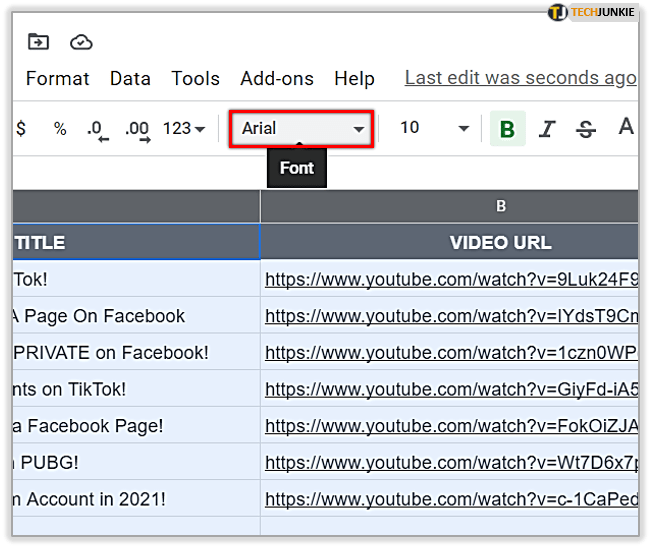651x548 pixels.
Task: Open the text color tool
Action: pyautogui.click(x=626, y=127)
